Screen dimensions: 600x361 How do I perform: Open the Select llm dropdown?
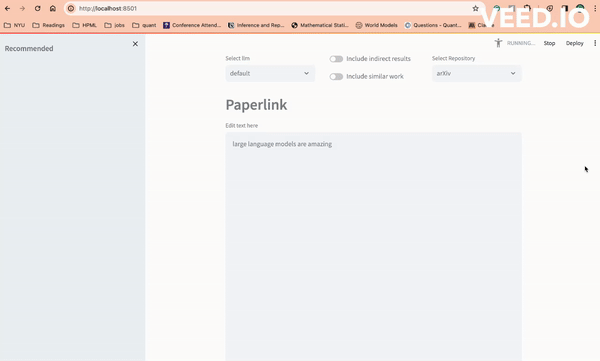270,73
